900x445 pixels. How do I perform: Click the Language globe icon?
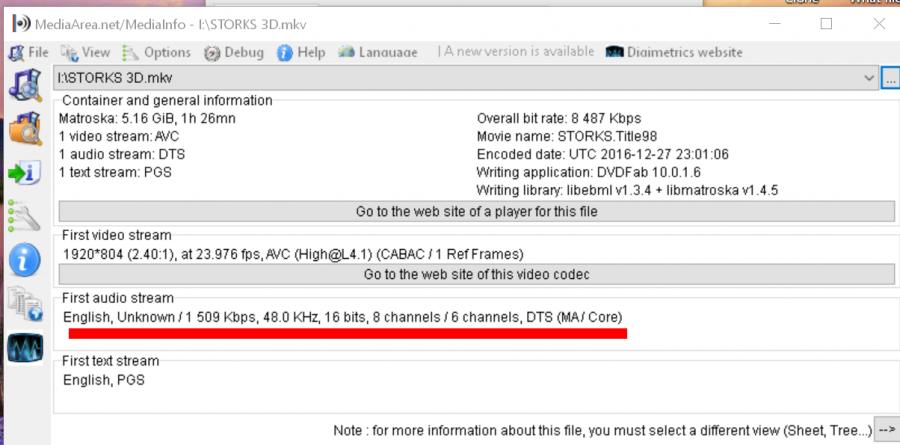(347, 52)
